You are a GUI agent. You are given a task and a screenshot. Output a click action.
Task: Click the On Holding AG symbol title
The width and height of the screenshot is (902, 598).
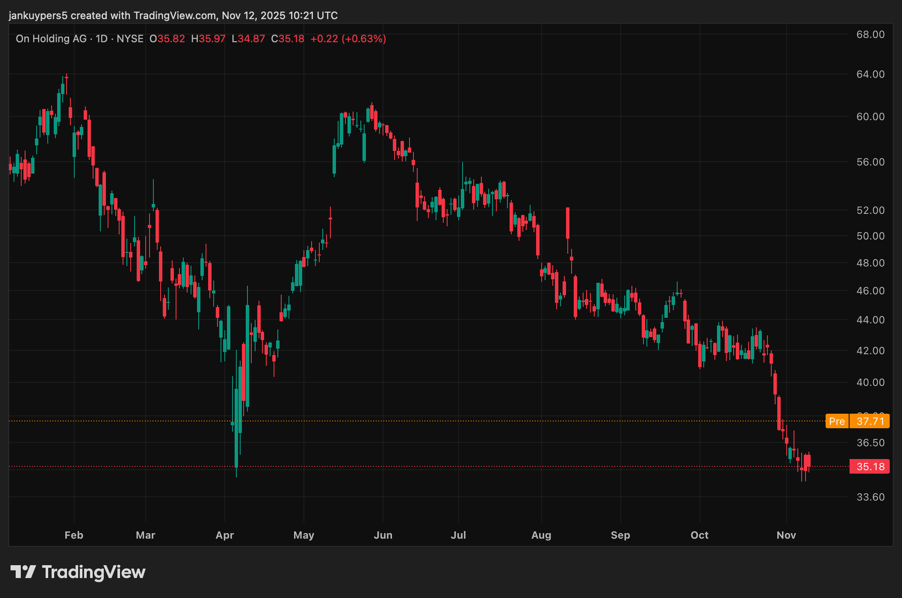pos(51,39)
